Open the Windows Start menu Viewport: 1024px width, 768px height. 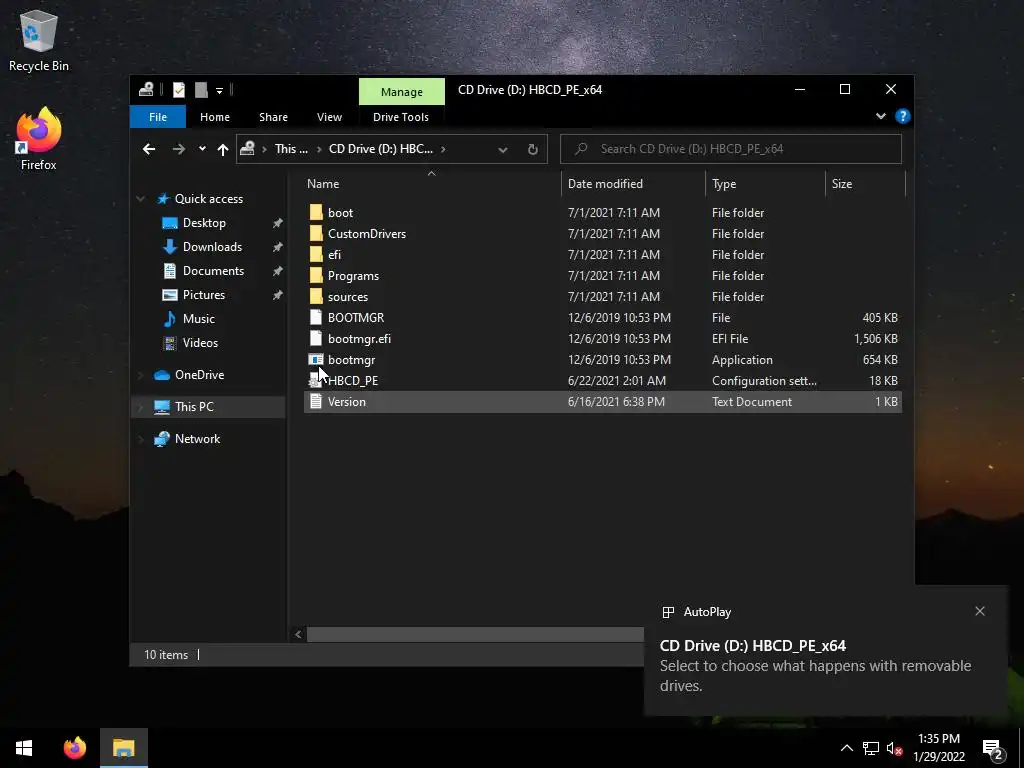click(24, 748)
